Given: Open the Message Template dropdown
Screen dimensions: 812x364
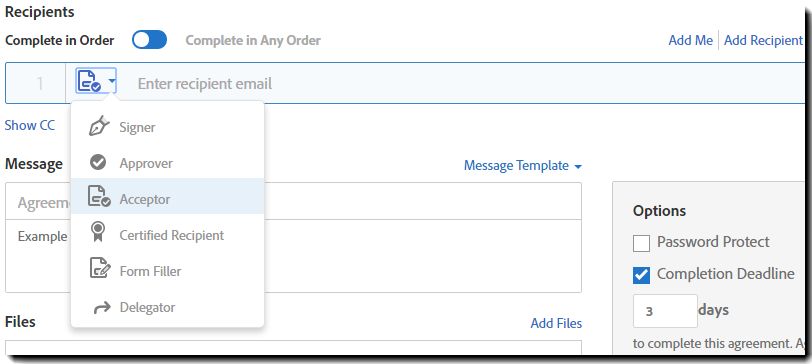Looking at the screenshot, I should 523,166.
